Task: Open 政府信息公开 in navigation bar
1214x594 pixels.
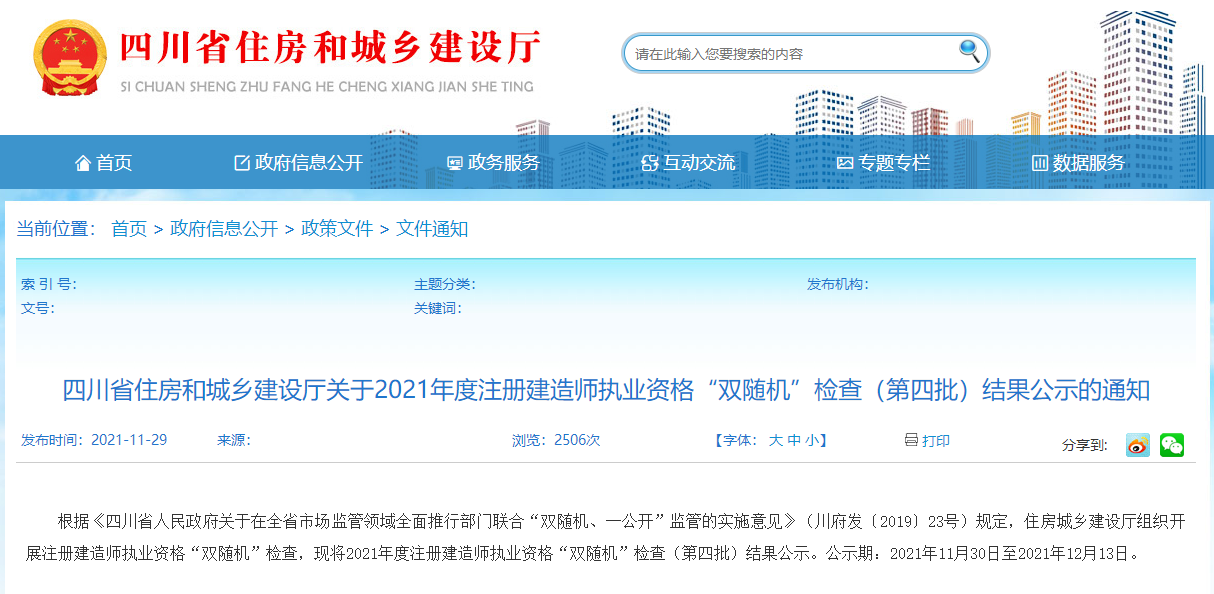Action: click(x=298, y=163)
